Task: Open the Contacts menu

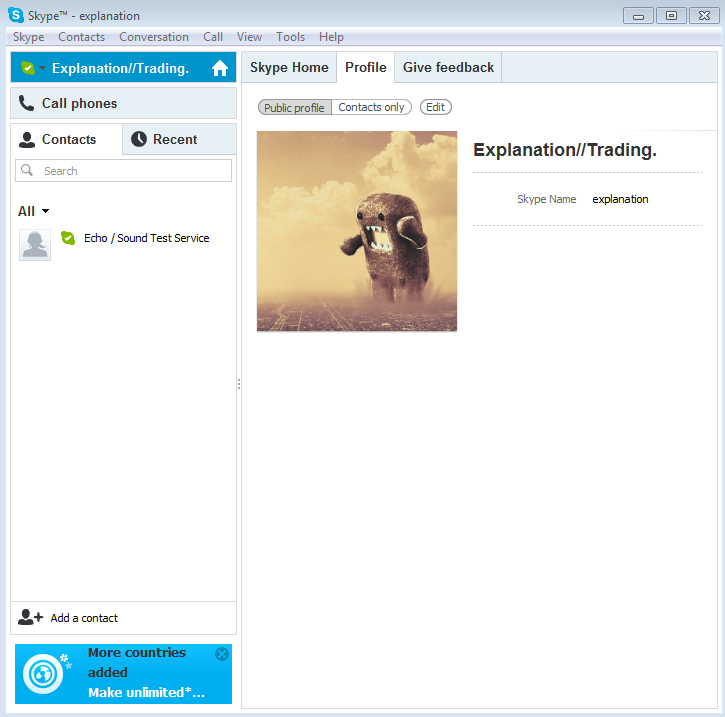Action: pos(81,37)
